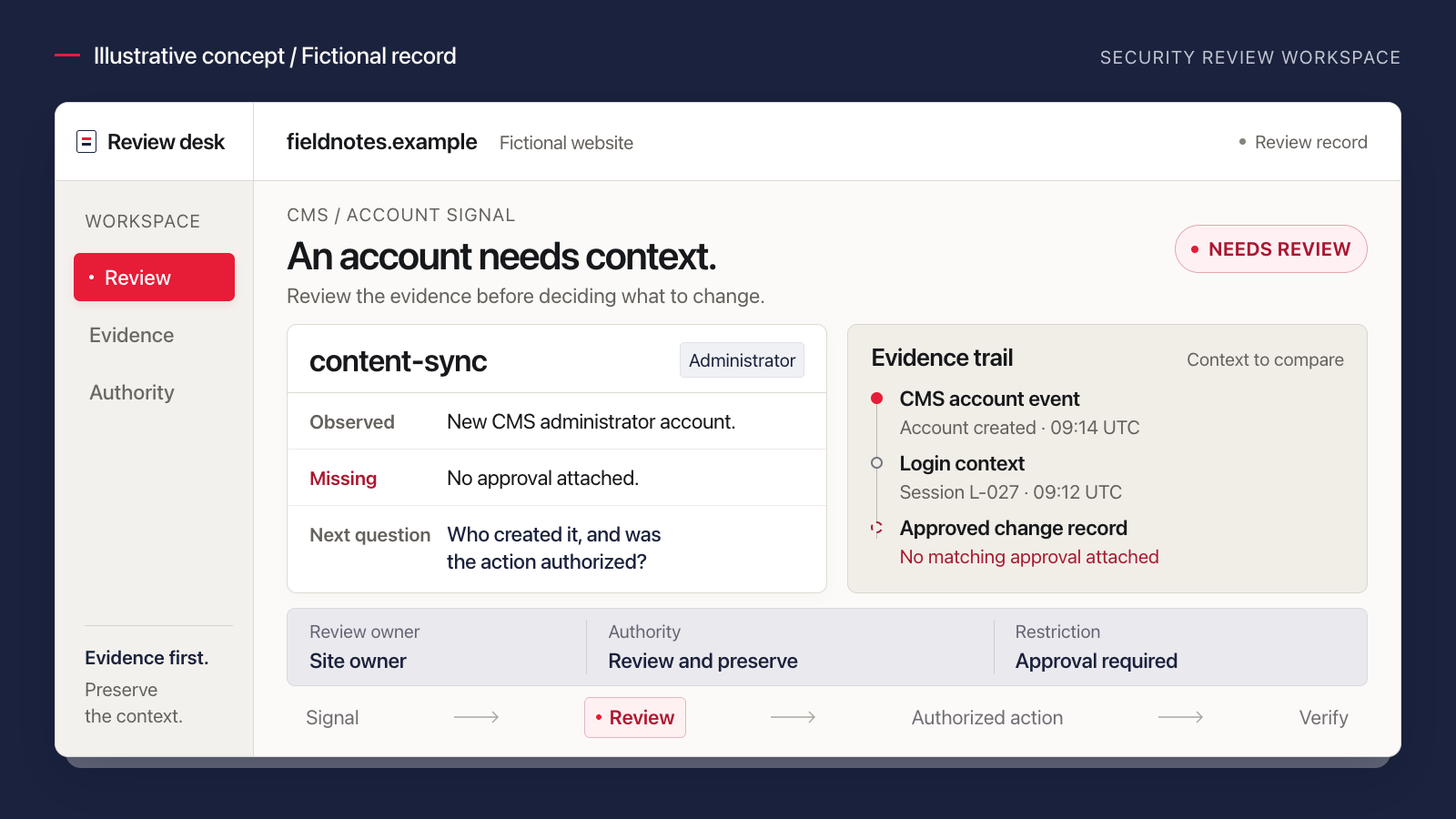1456x819 pixels.
Task: Click the 'Fictional website' label
Action: [566, 143]
